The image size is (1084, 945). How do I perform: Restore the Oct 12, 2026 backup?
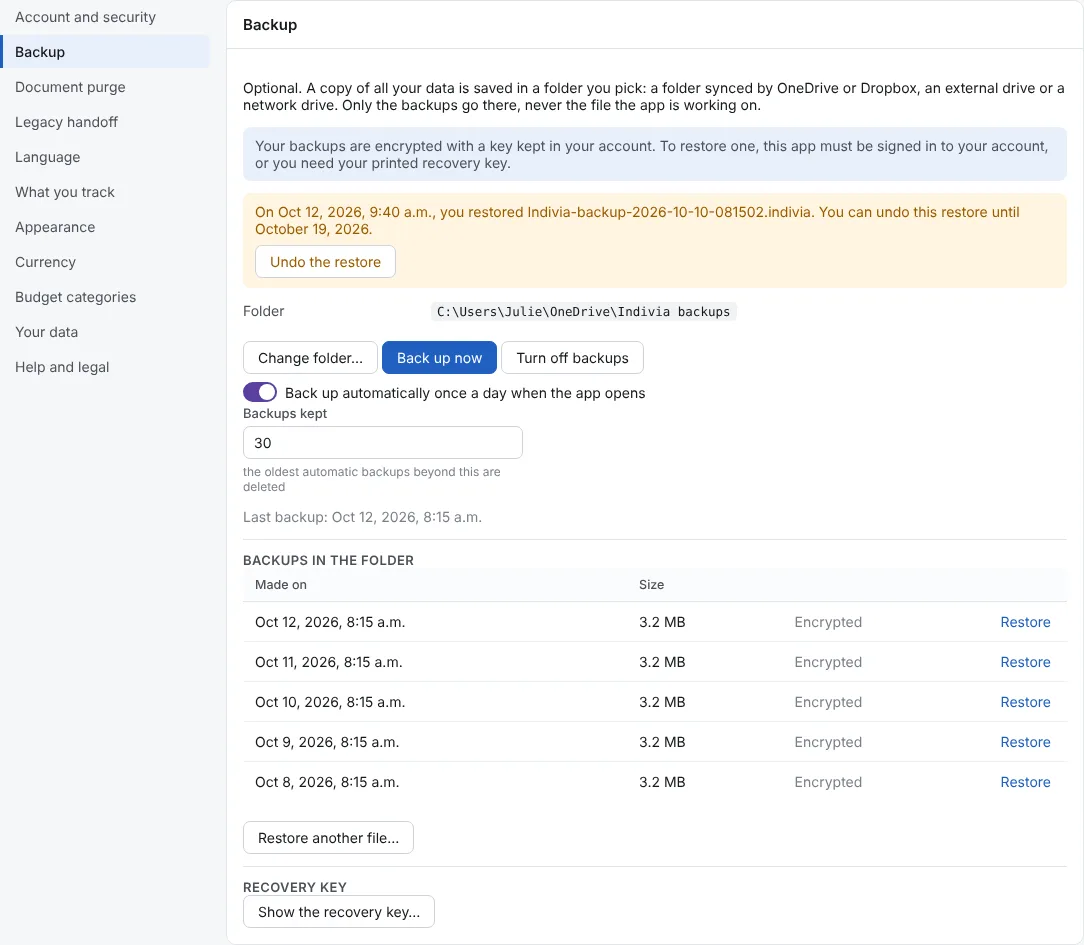coord(1025,622)
